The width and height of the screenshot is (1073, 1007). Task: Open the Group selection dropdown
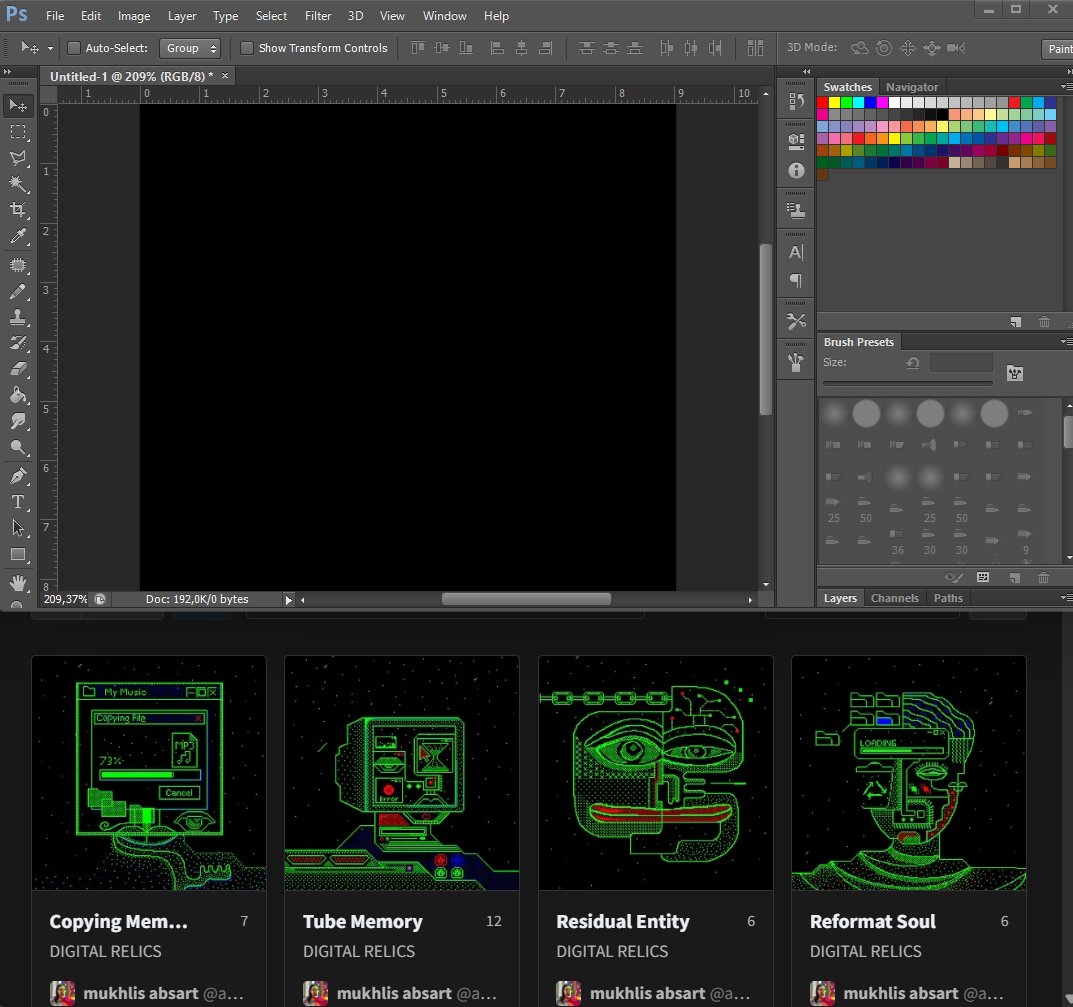click(190, 47)
